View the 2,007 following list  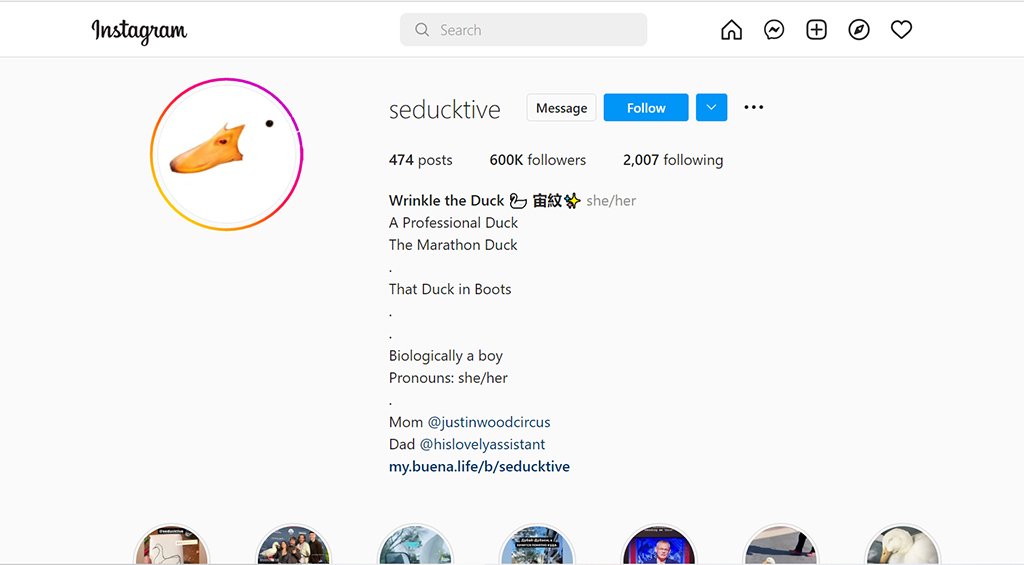(x=672, y=160)
